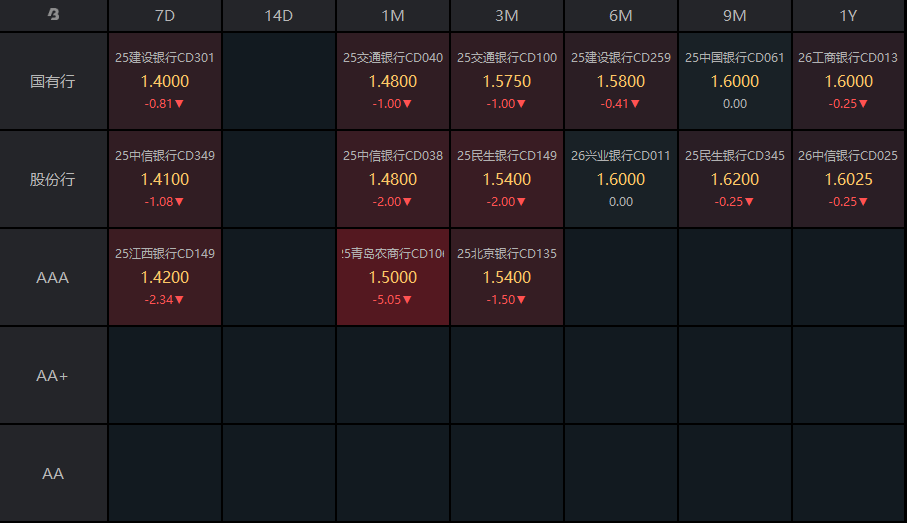Select the 国有行 row label
907x523 pixels.
53,81
